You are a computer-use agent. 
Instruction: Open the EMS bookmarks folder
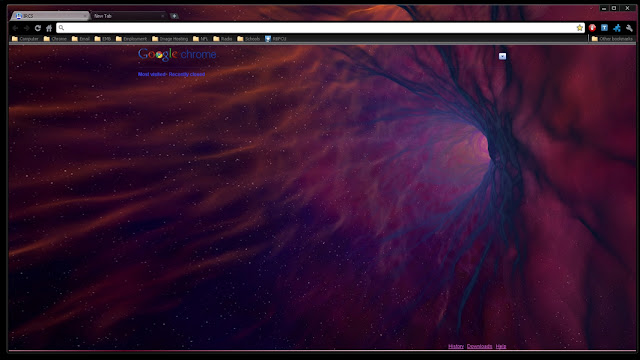pos(103,39)
